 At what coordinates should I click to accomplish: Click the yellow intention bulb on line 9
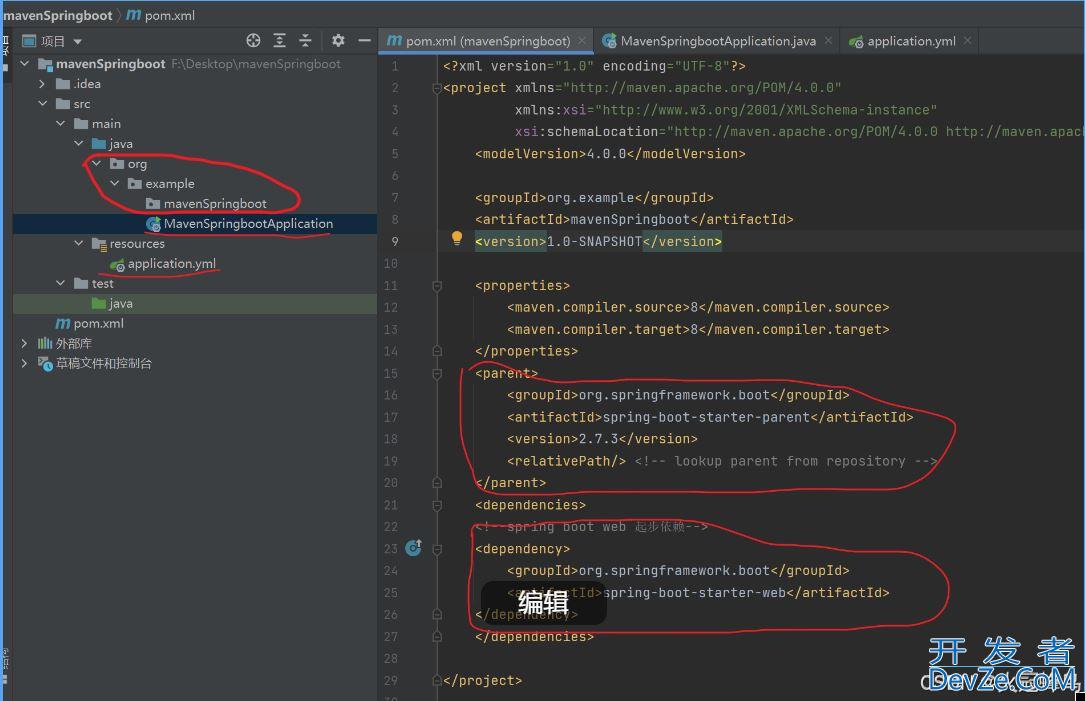point(457,238)
